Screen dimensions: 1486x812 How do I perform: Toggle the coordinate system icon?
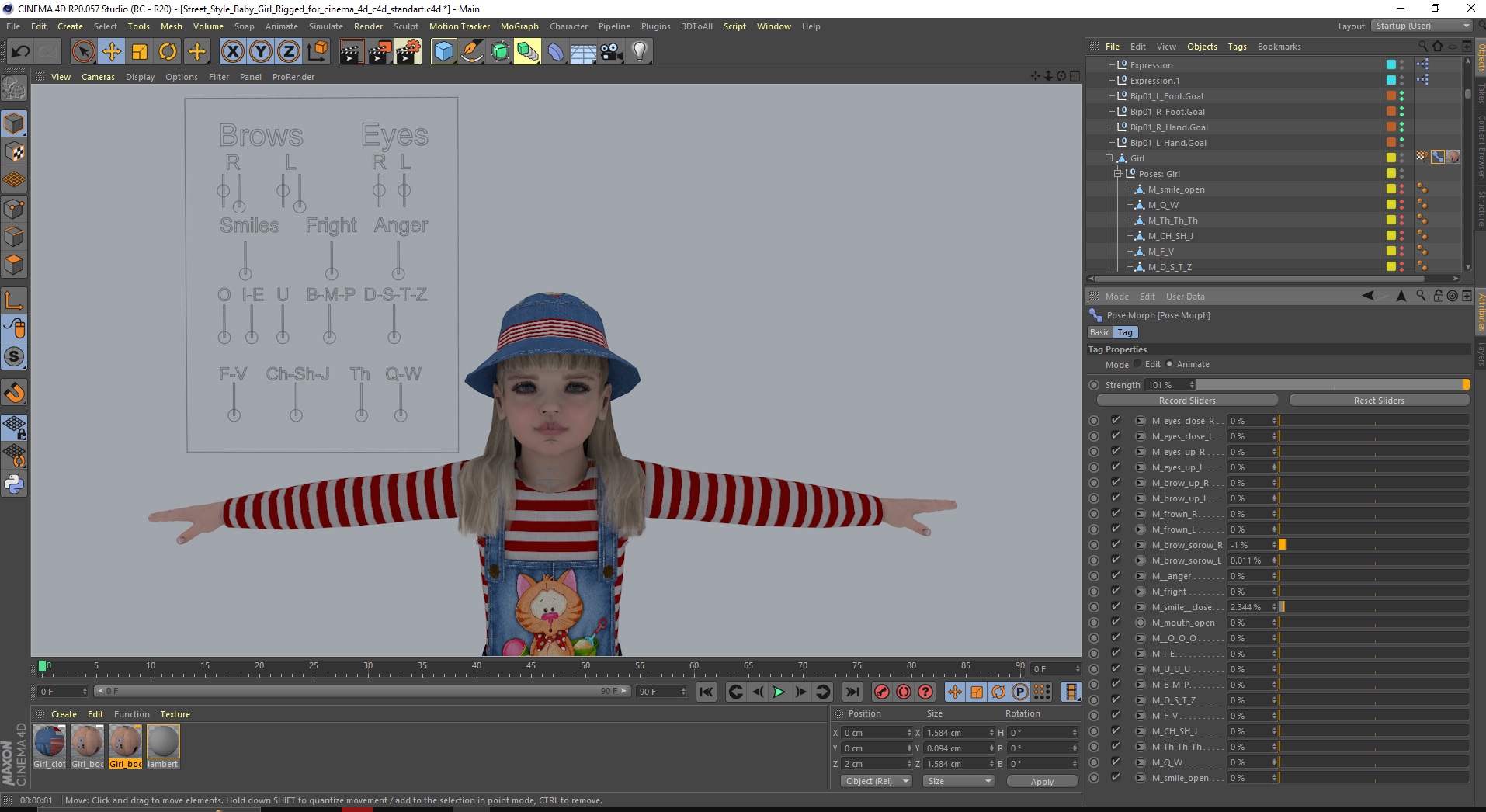click(317, 52)
